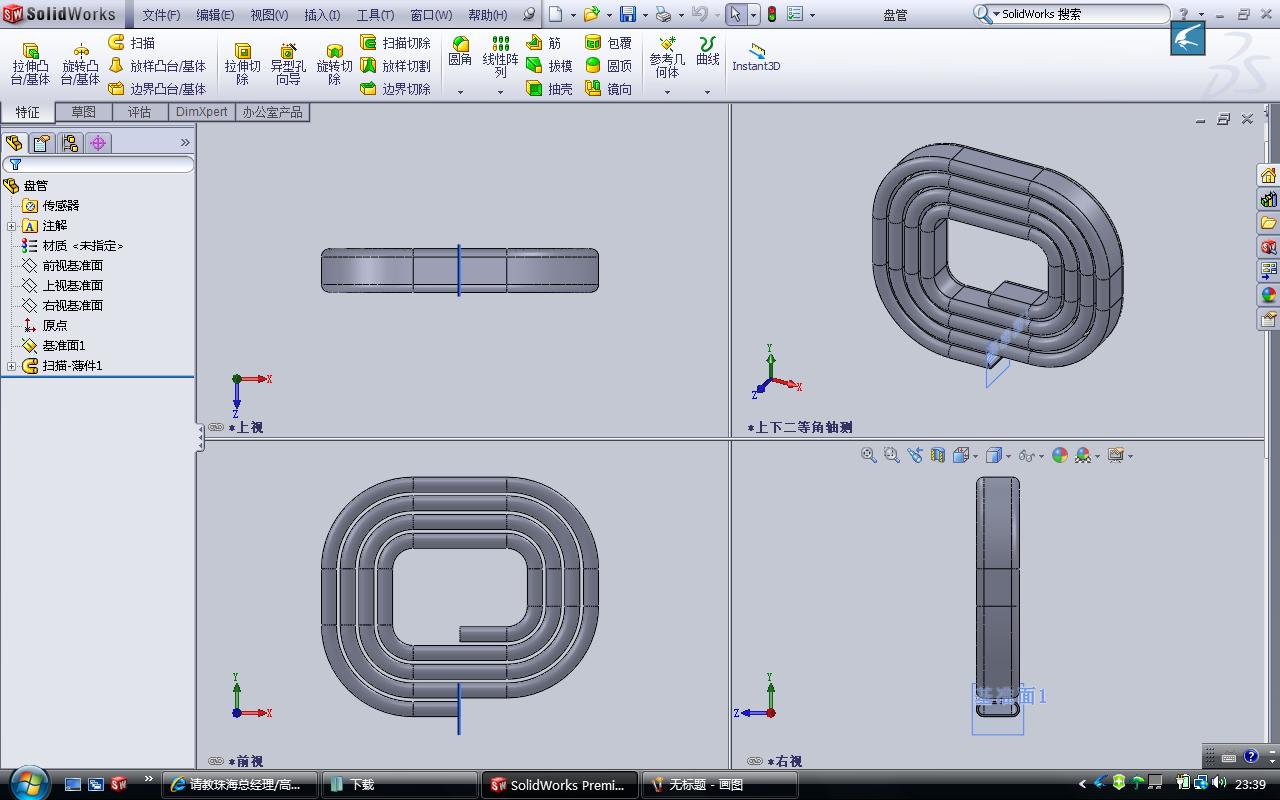Image resolution: width=1280 pixels, height=800 pixels.
Task: Toggle Instant3D mode
Action: click(x=756, y=57)
